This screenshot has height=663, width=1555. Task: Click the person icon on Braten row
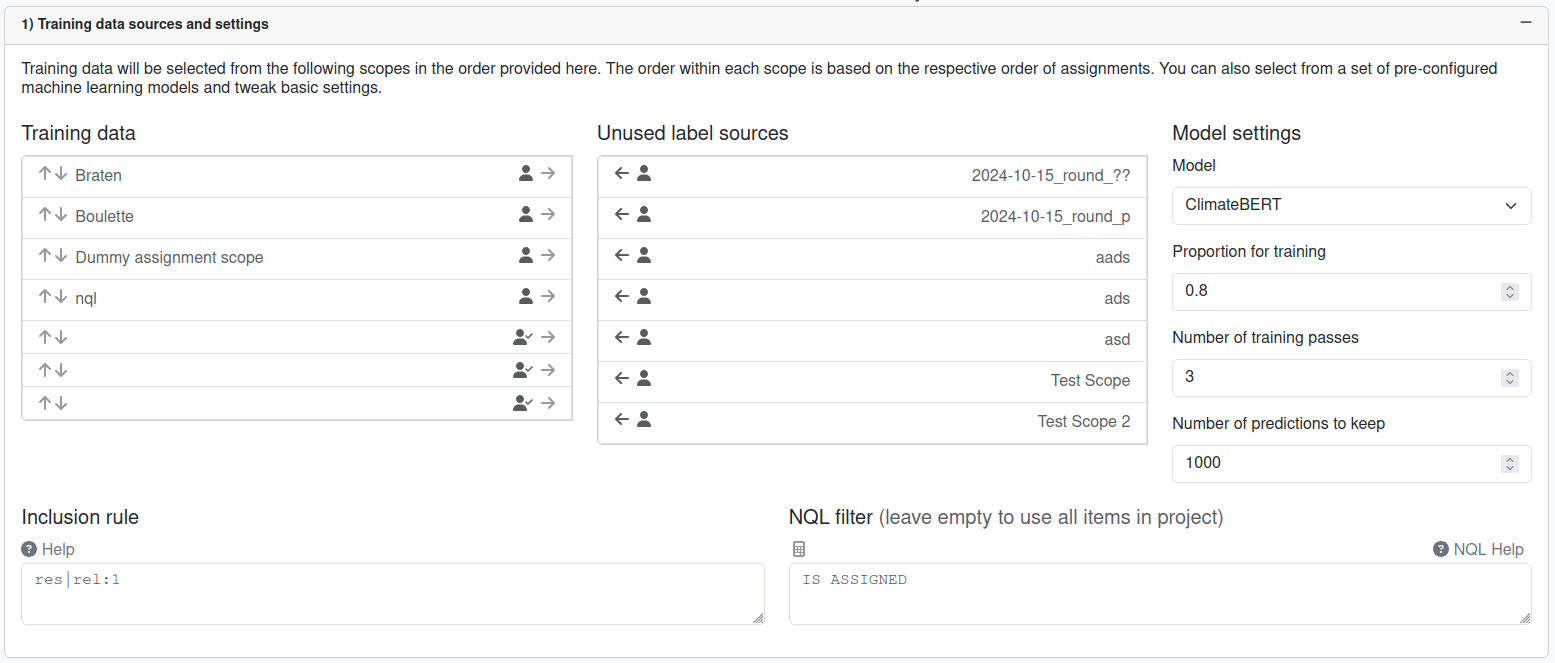[x=526, y=174]
